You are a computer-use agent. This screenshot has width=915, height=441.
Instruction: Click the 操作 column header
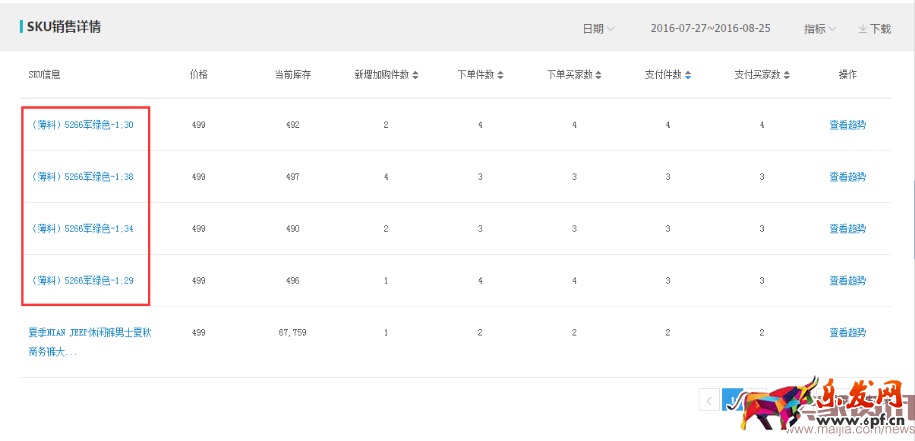click(x=847, y=75)
